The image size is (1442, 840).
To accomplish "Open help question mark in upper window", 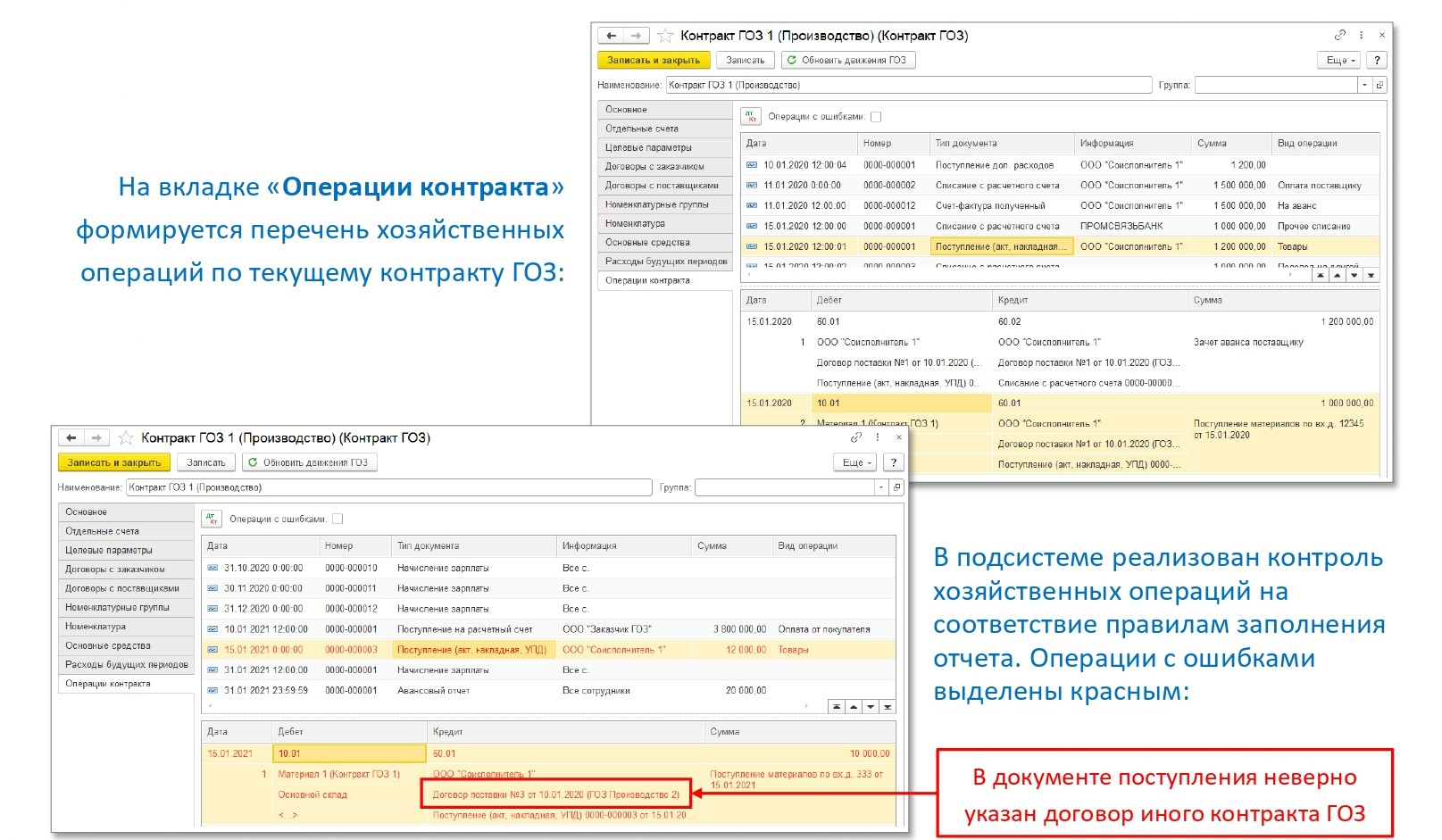I will [x=1377, y=60].
